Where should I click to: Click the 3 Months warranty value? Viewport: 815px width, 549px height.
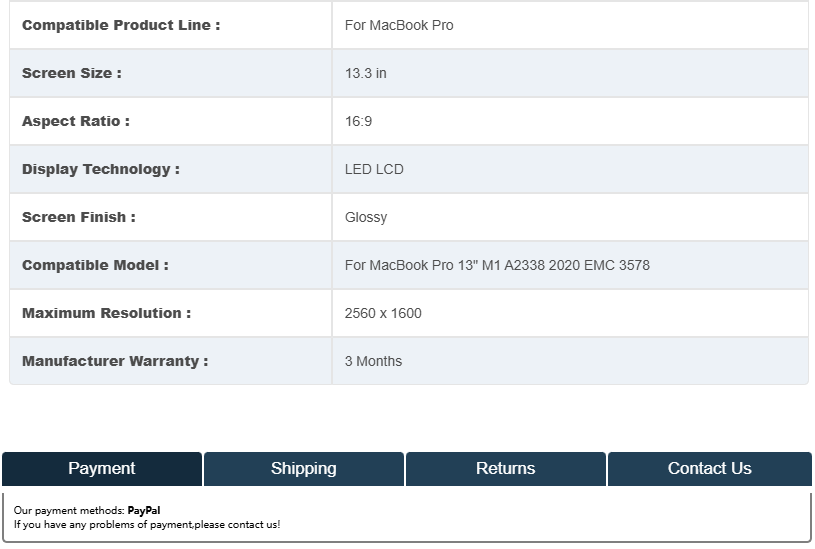(373, 361)
